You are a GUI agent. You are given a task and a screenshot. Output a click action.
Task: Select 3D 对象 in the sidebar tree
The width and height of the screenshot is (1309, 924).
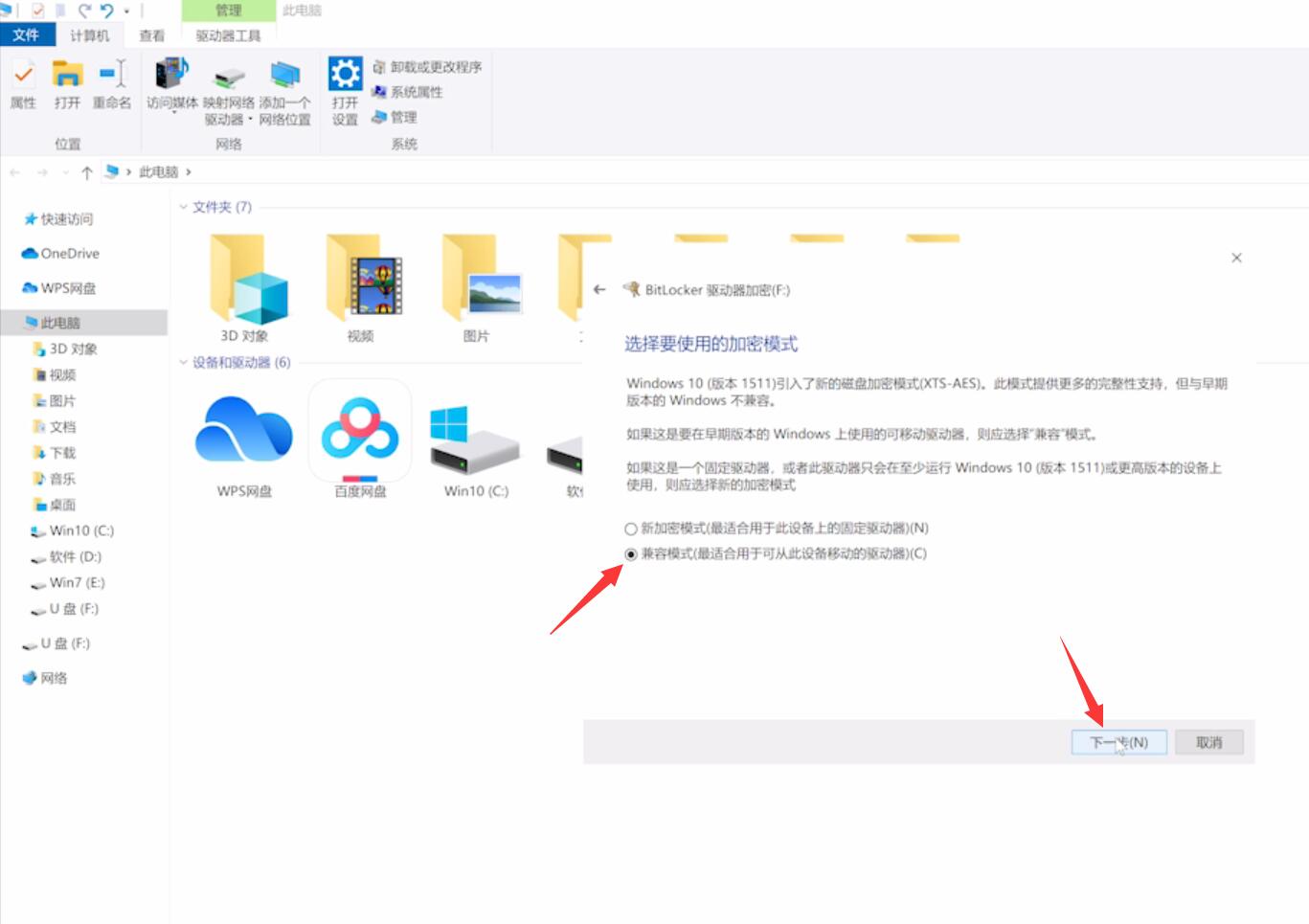65,349
